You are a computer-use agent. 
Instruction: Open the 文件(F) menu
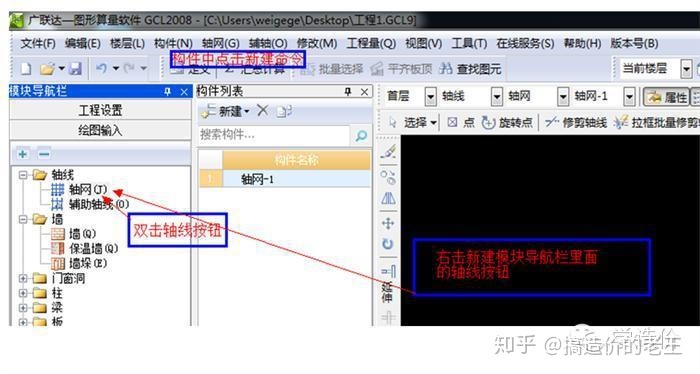38,43
